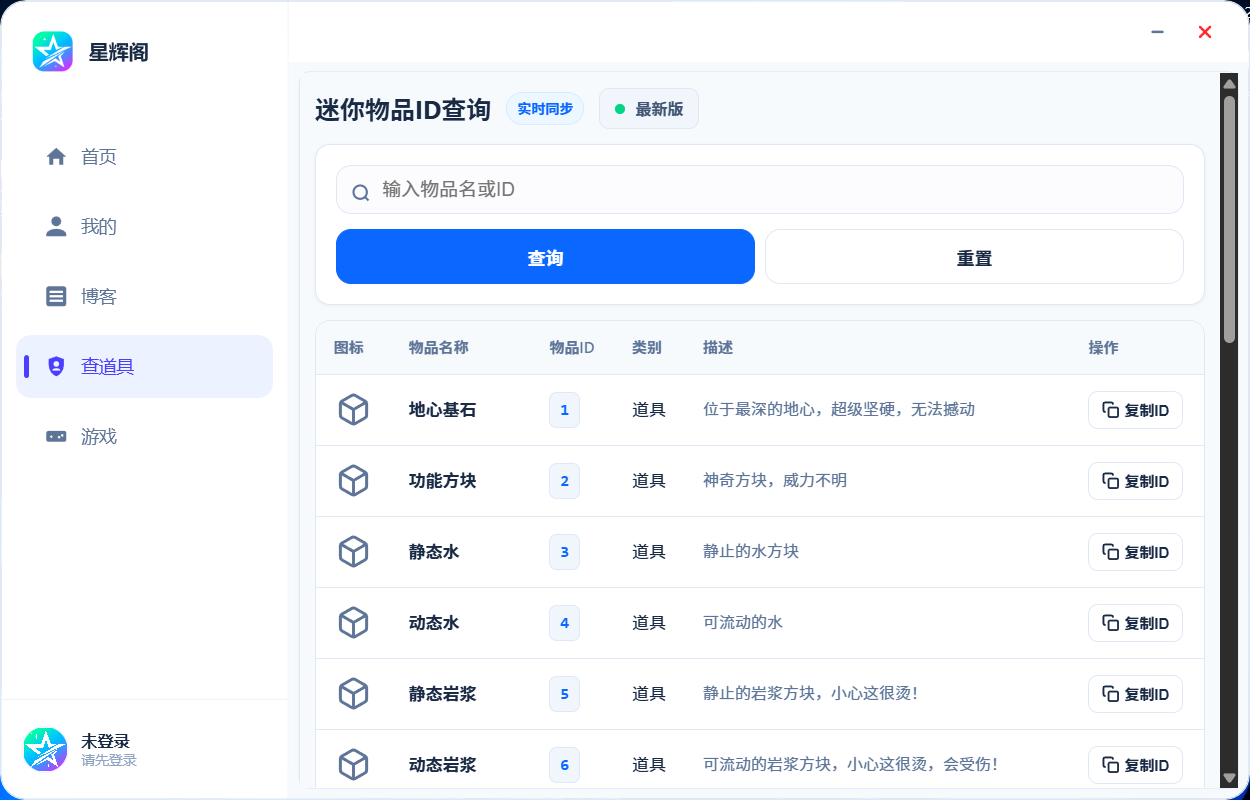Viewport: 1250px width, 800px height.
Task: Click the 物品名称 column header
Action: pyautogui.click(x=439, y=348)
